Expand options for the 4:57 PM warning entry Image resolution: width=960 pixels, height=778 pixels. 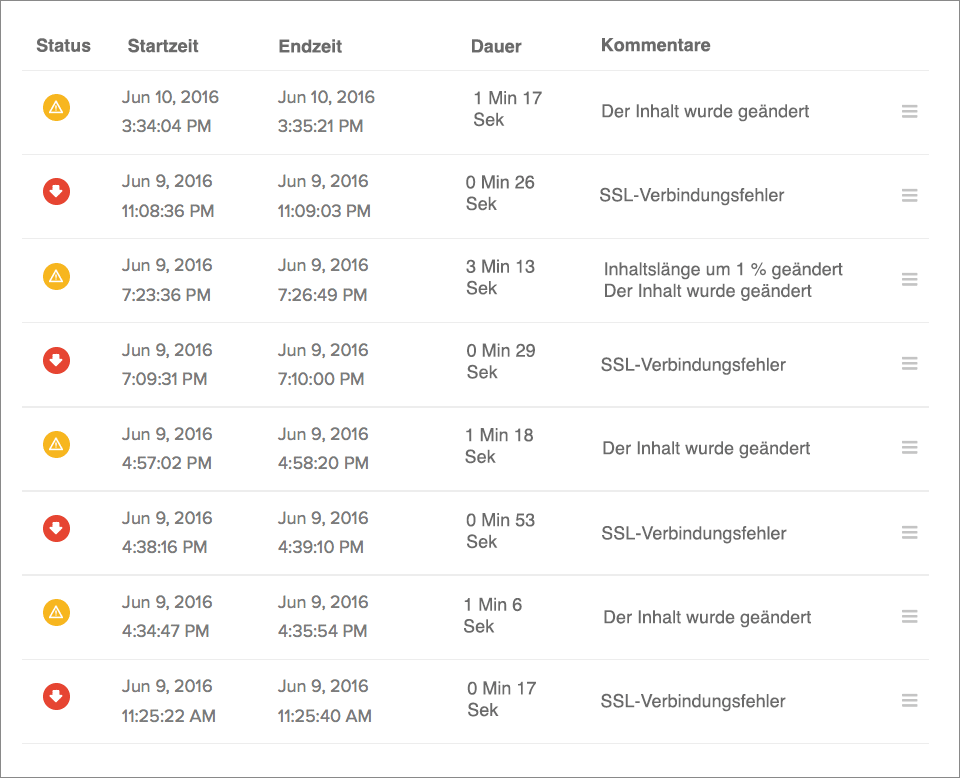pos(909,448)
